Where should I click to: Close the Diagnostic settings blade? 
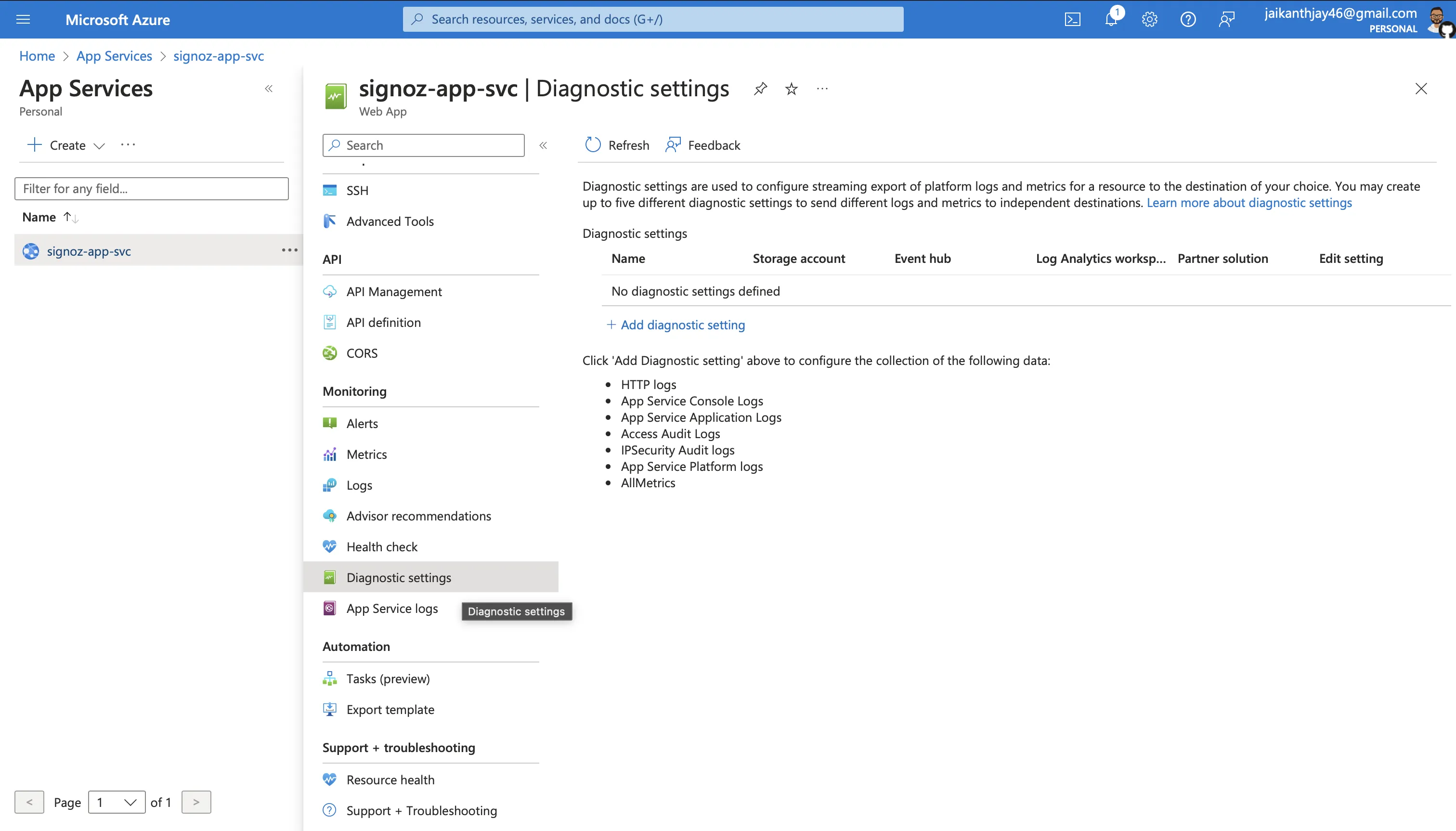point(1421,89)
